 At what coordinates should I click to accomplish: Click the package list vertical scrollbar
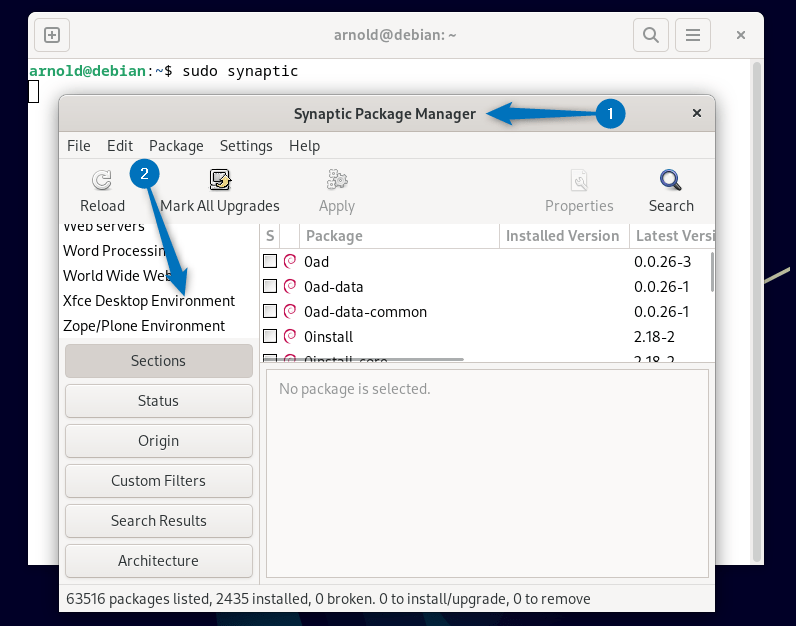click(x=712, y=272)
